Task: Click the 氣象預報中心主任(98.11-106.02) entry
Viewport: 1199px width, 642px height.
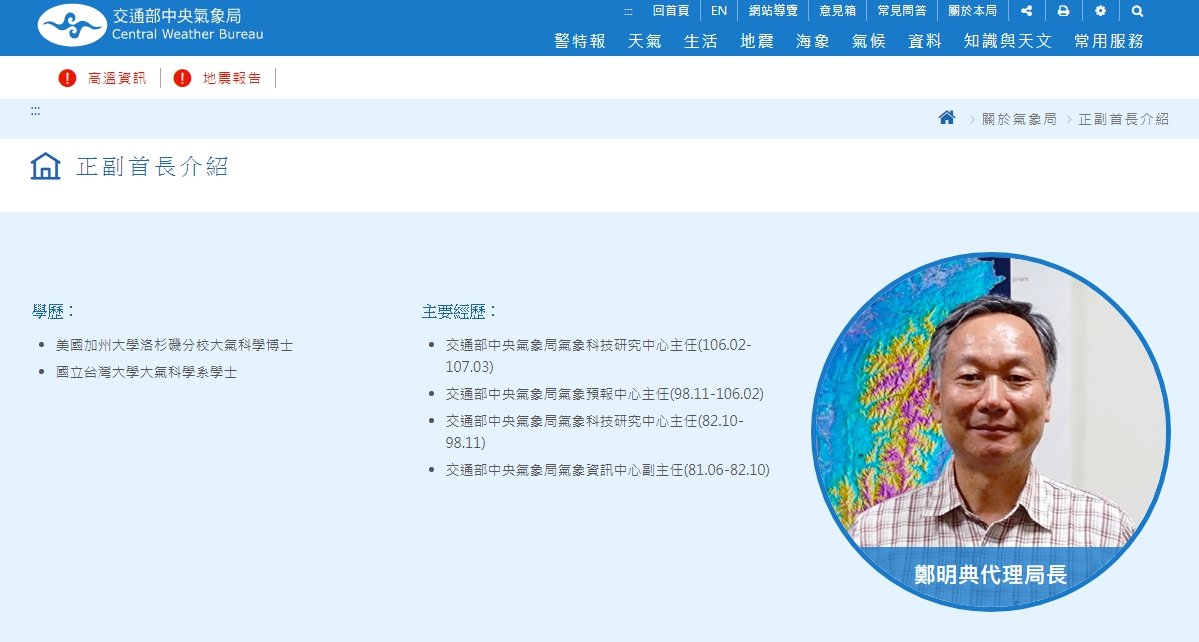Action: [605, 394]
